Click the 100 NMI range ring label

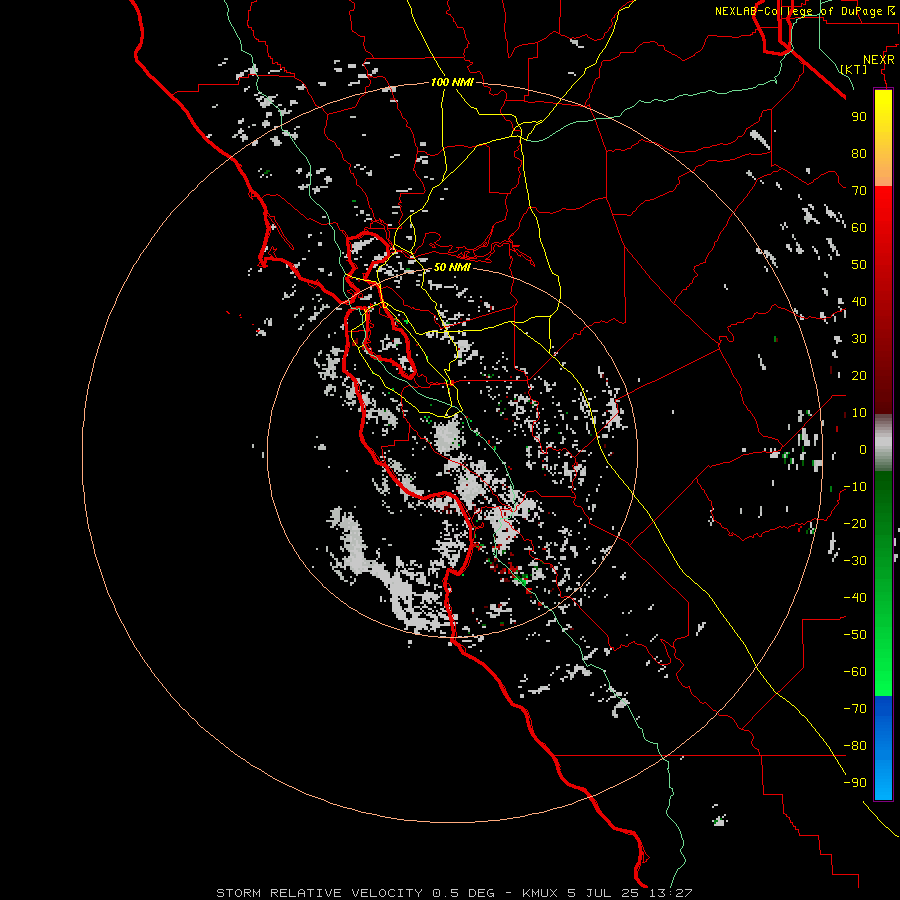[x=452, y=82]
